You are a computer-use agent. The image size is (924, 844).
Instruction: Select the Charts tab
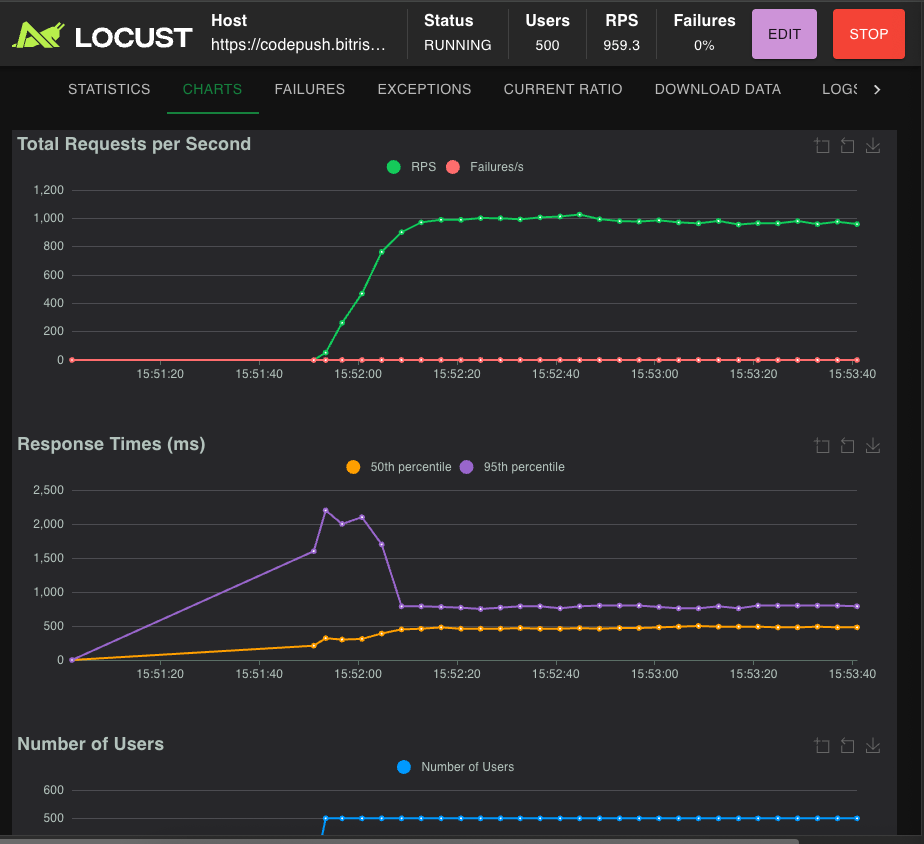212,89
